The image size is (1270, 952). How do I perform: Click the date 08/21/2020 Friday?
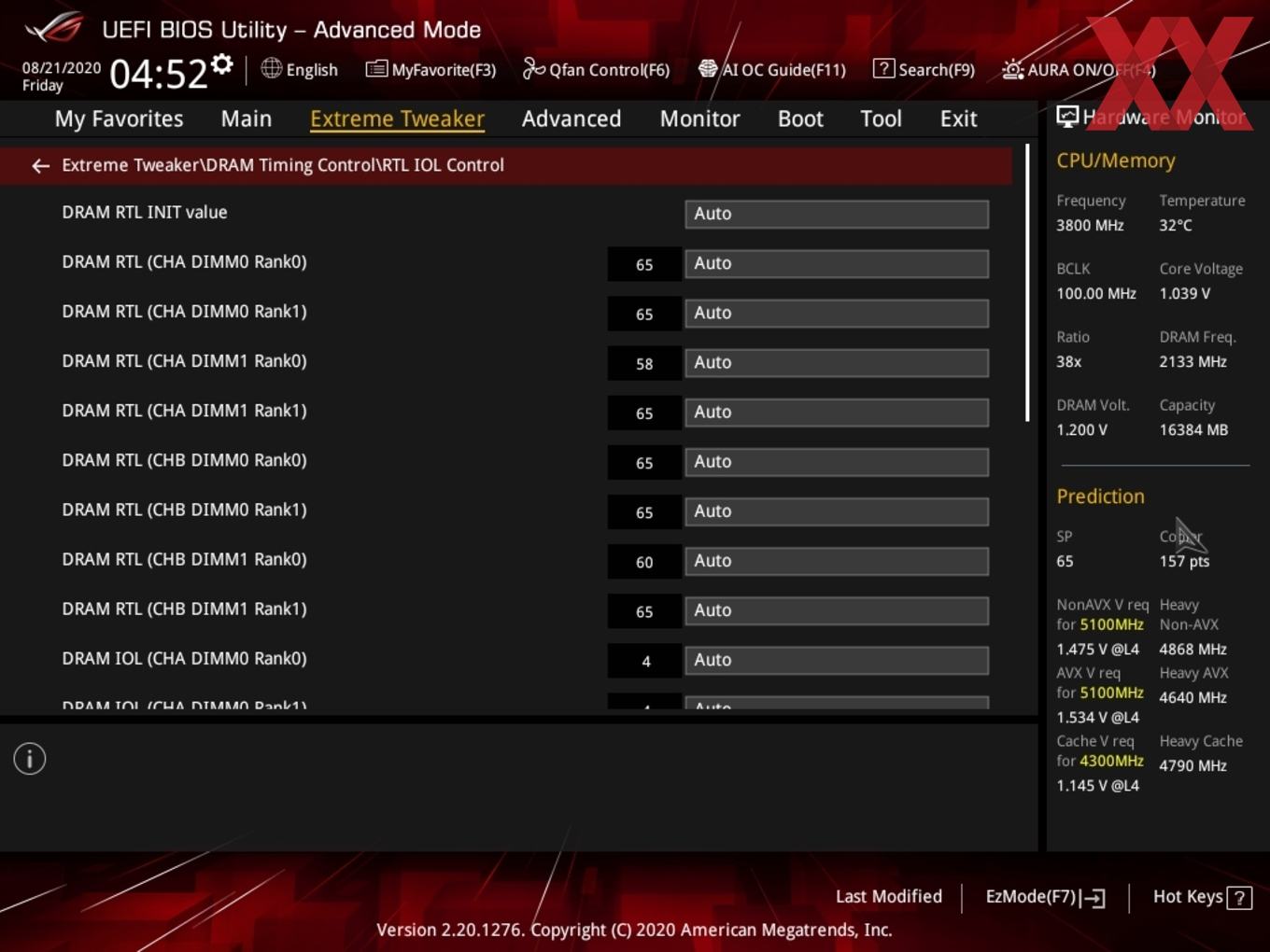click(62, 77)
